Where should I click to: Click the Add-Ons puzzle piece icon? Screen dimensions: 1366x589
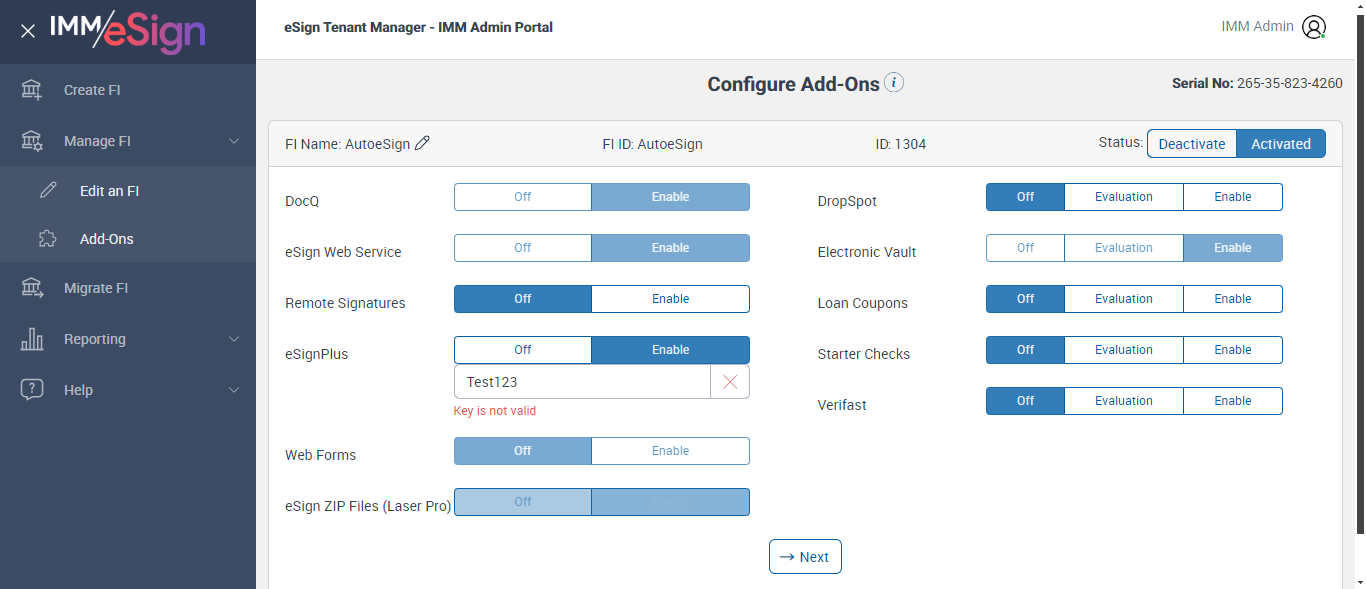point(48,239)
